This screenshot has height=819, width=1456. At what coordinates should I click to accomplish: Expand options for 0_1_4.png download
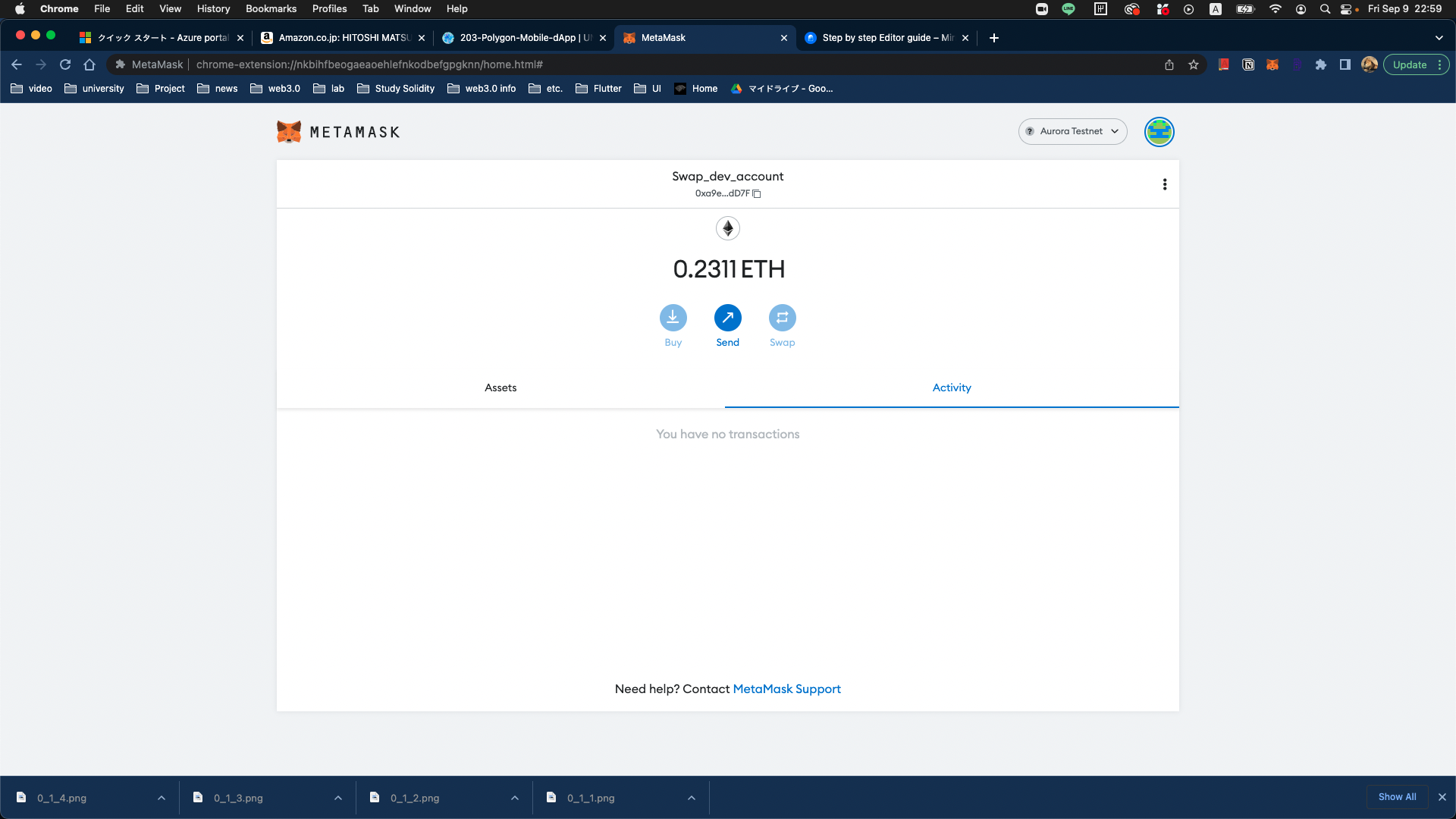(x=162, y=798)
